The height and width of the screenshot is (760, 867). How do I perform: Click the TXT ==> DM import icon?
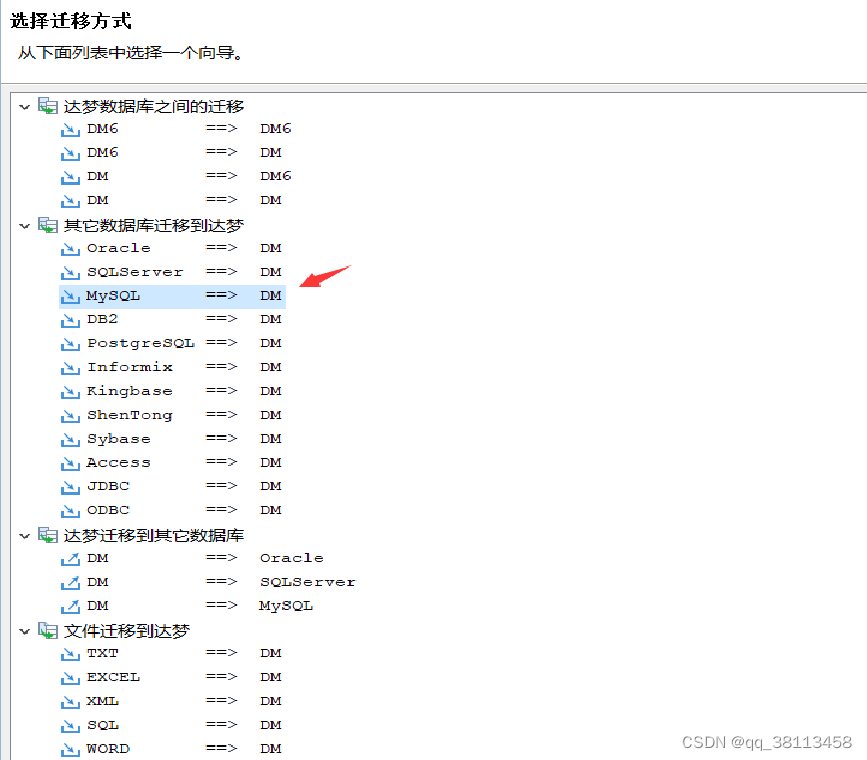click(x=70, y=654)
